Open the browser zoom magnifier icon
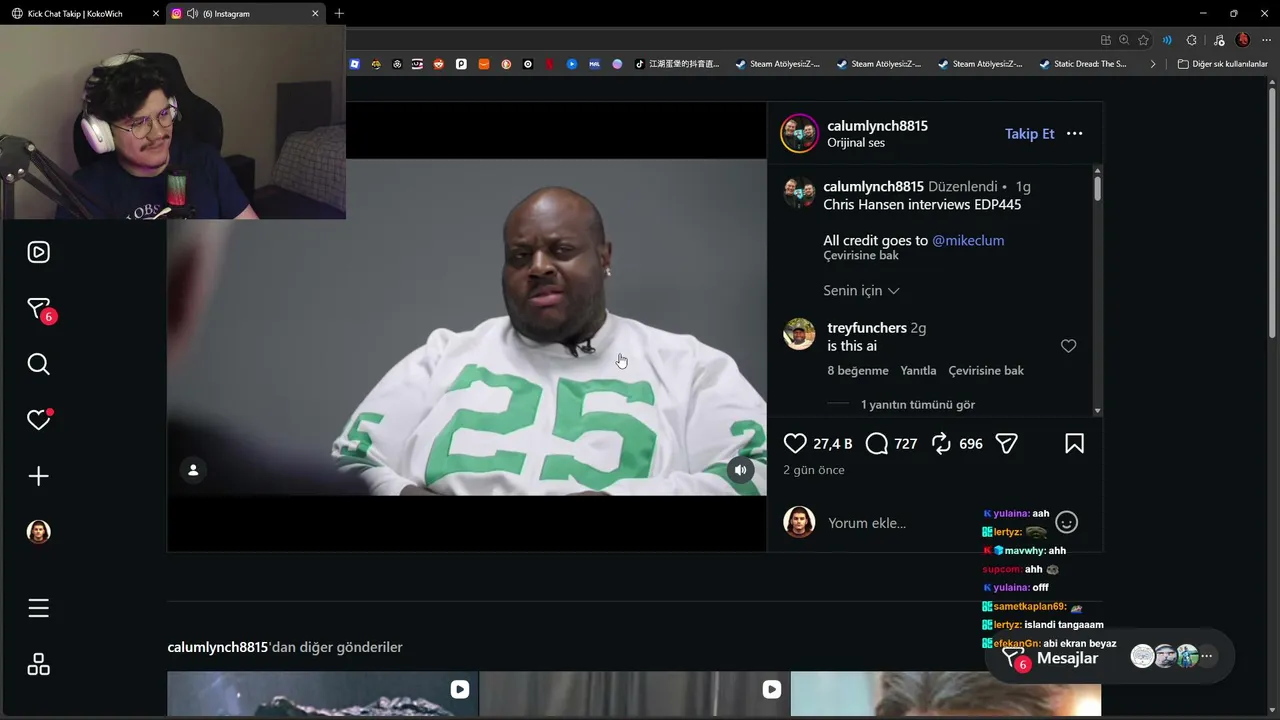Screen dimensions: 1280x720 (1124, 40)
